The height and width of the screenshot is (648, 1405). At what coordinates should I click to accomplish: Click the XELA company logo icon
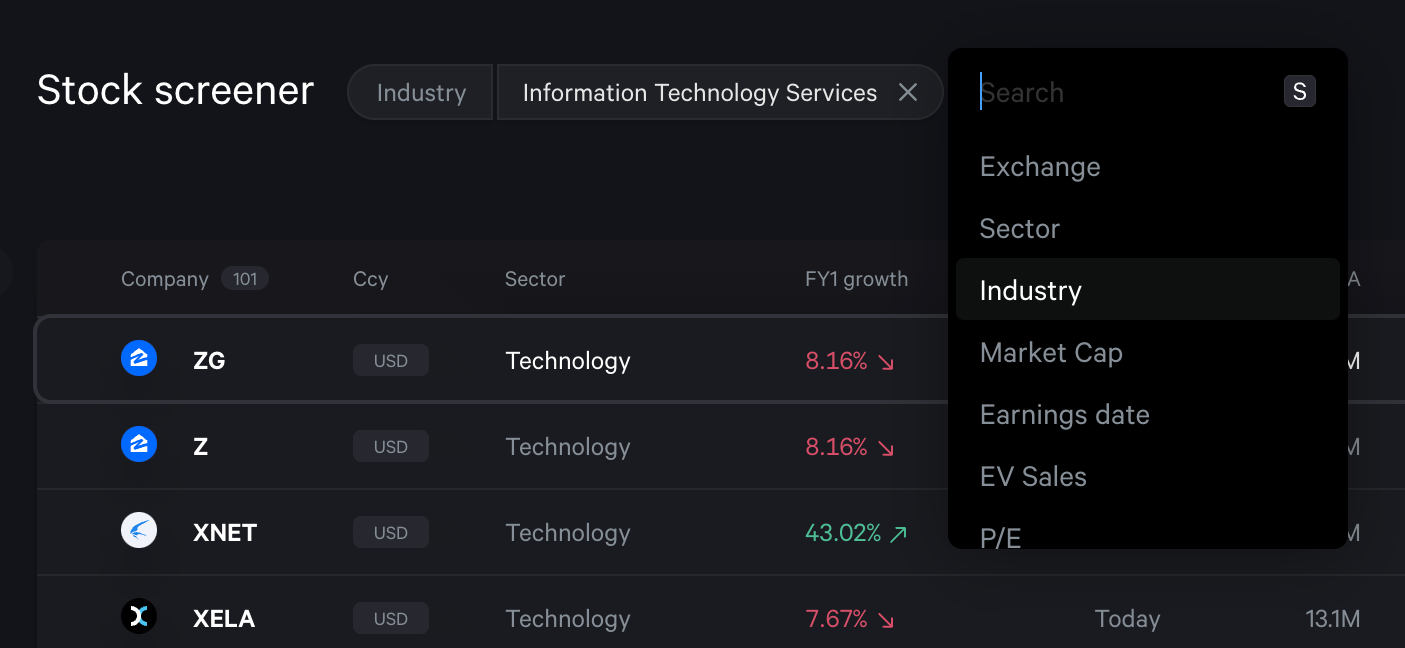coord(139,618)
